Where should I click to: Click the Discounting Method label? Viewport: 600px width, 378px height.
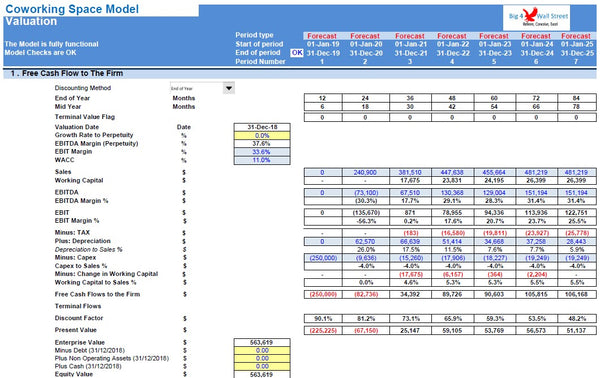point(83,88)
